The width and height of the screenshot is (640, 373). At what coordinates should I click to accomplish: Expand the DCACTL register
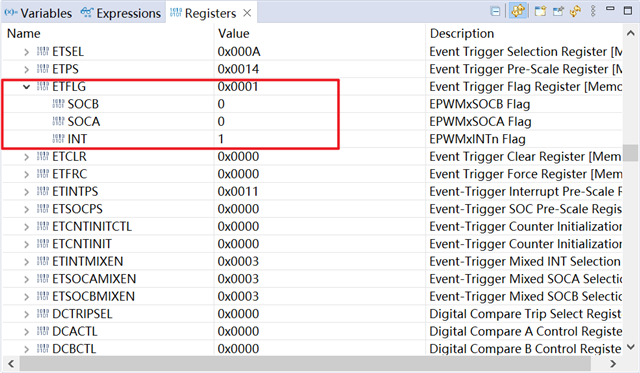coord(27,332)
